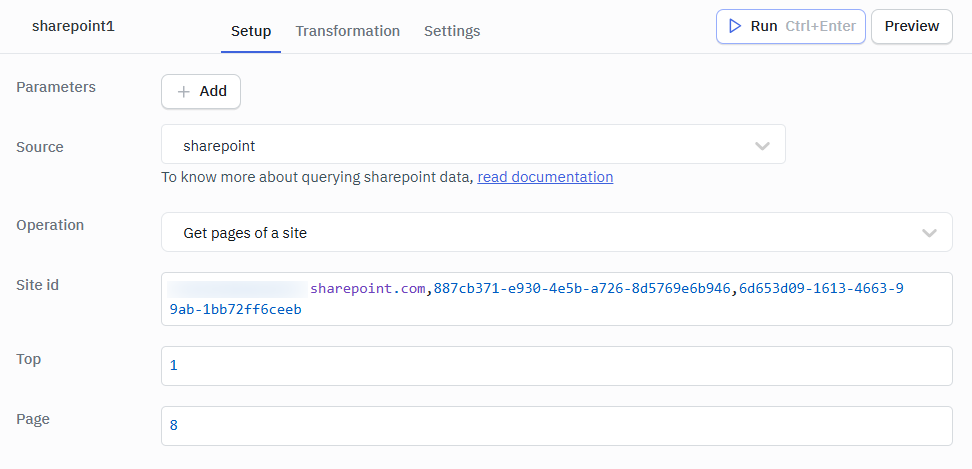Run the sharepoint1 query

point(790,27)
